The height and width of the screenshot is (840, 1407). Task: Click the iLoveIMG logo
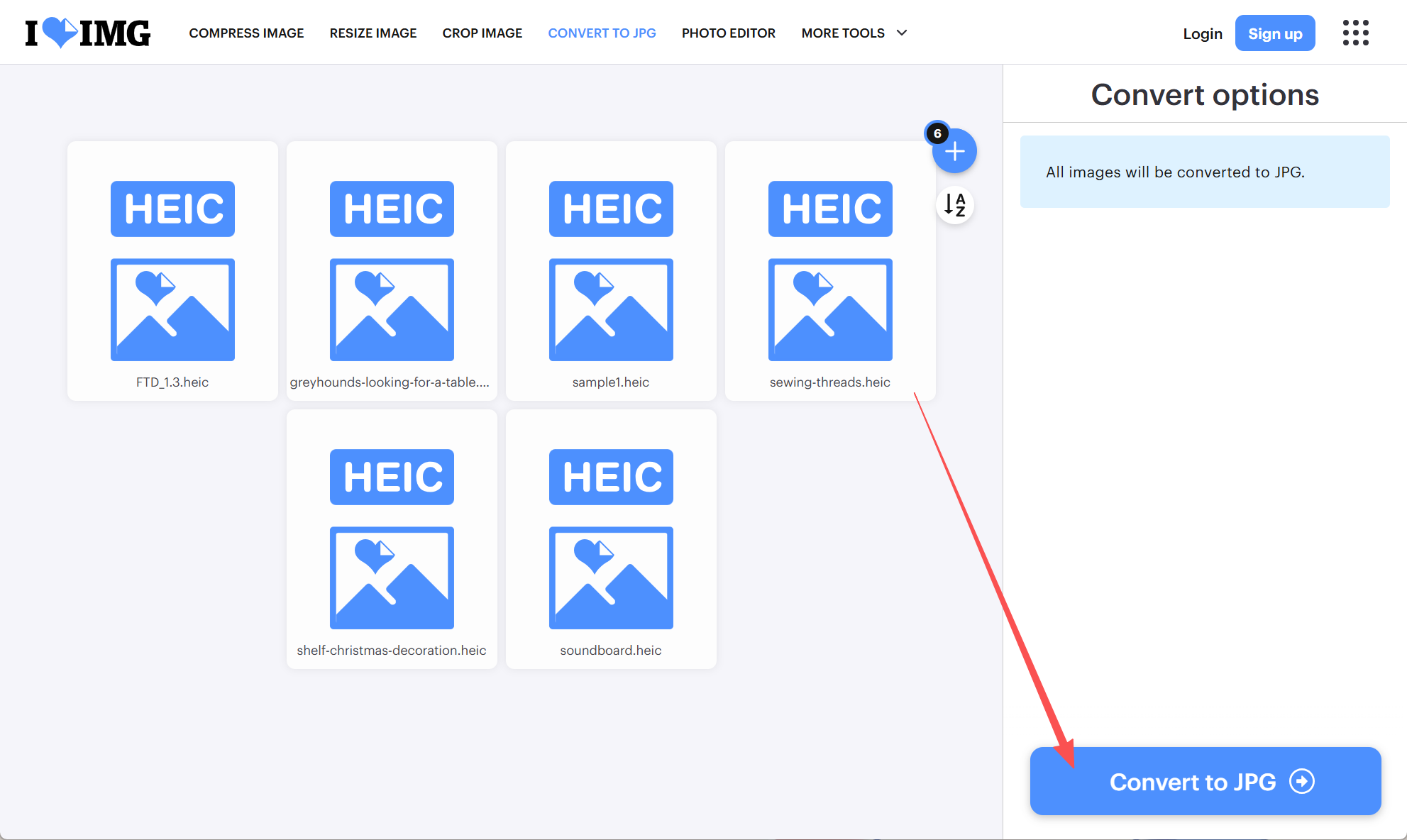[x=88, y=33]
